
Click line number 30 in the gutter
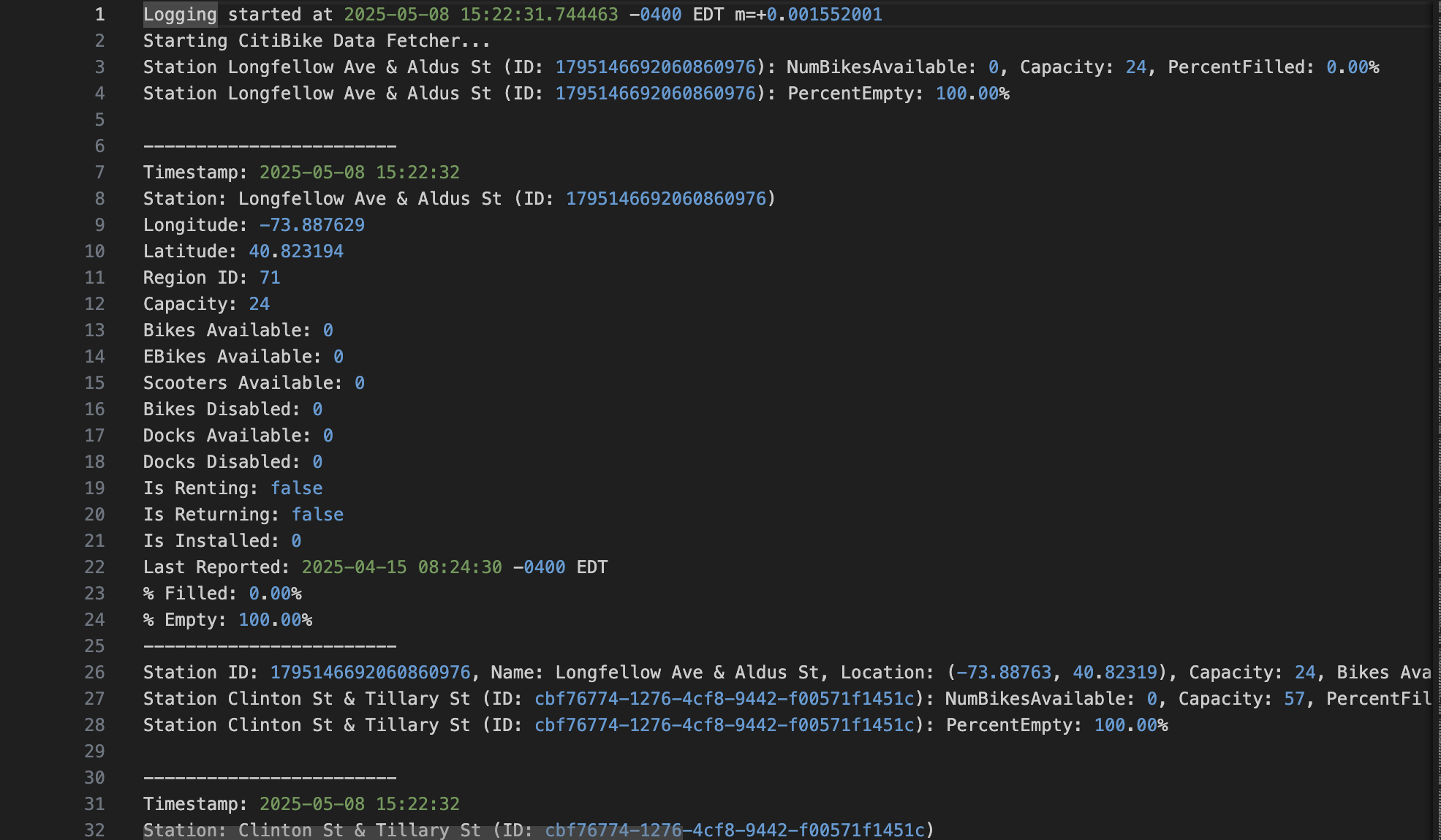[x=94, y=778]
